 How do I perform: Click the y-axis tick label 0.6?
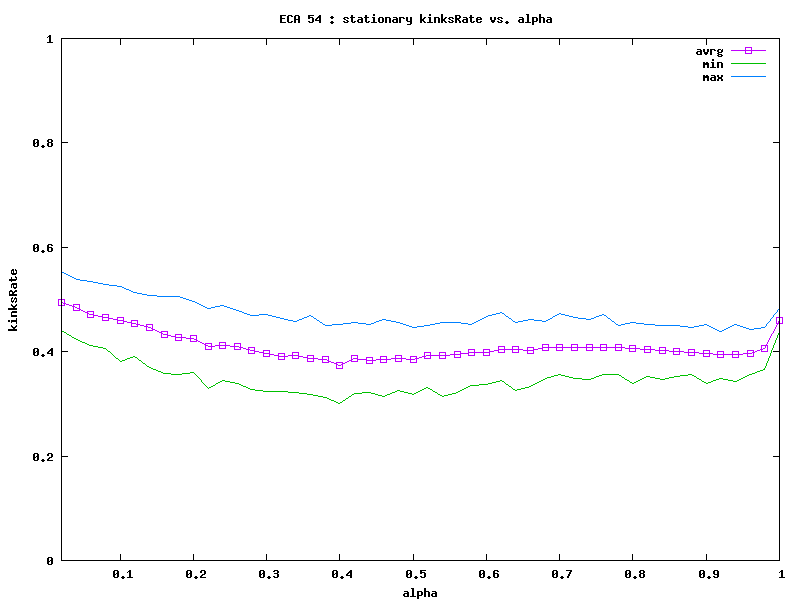[44, 248]
